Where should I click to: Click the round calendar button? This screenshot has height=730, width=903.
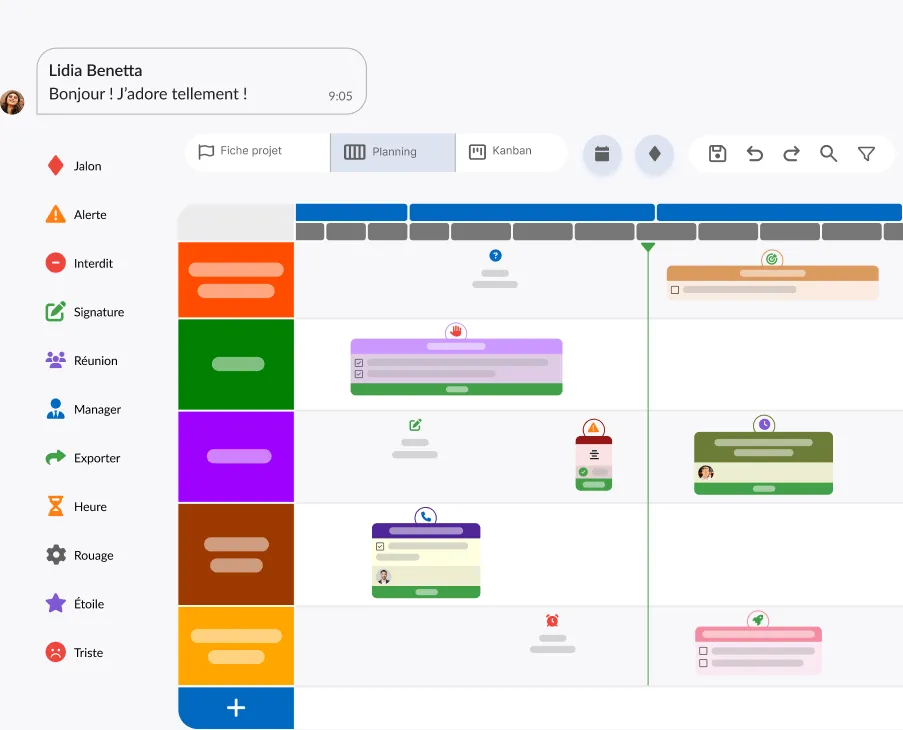(x=602, y=154)
